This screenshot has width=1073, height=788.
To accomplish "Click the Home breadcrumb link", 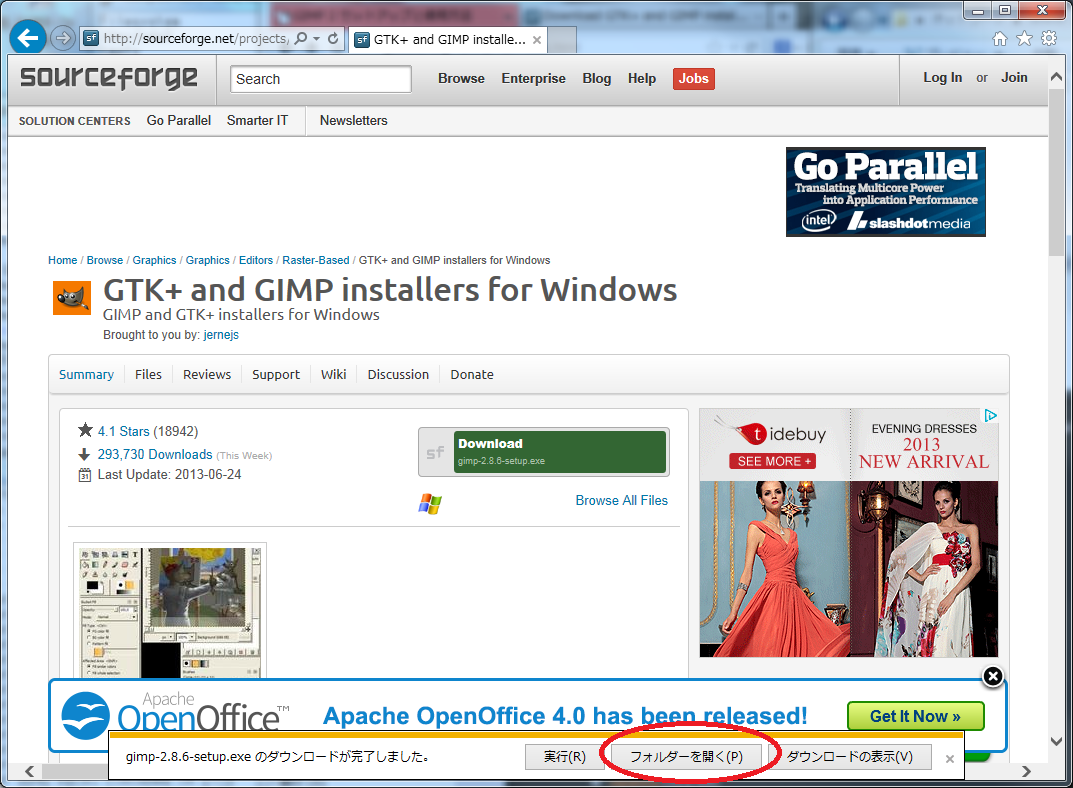I will coord(62,261).
